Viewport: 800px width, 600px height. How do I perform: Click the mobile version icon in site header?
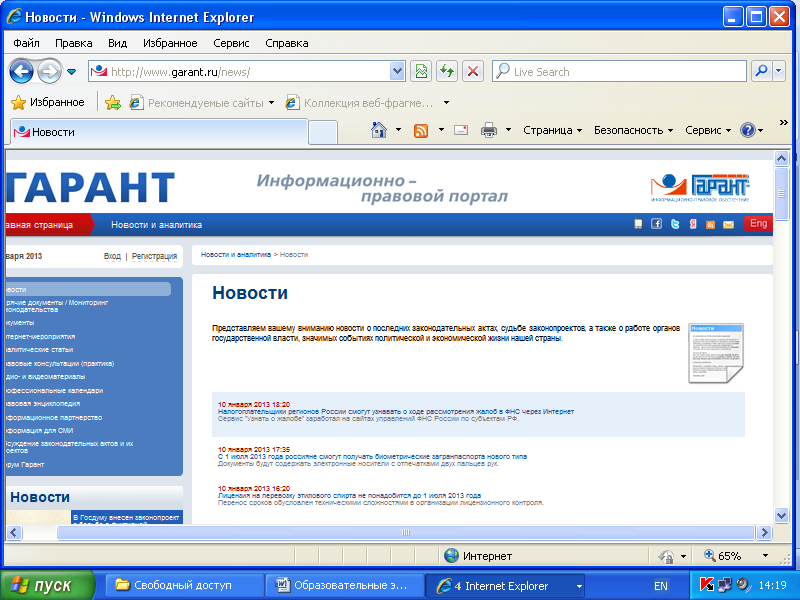point(638,224)
